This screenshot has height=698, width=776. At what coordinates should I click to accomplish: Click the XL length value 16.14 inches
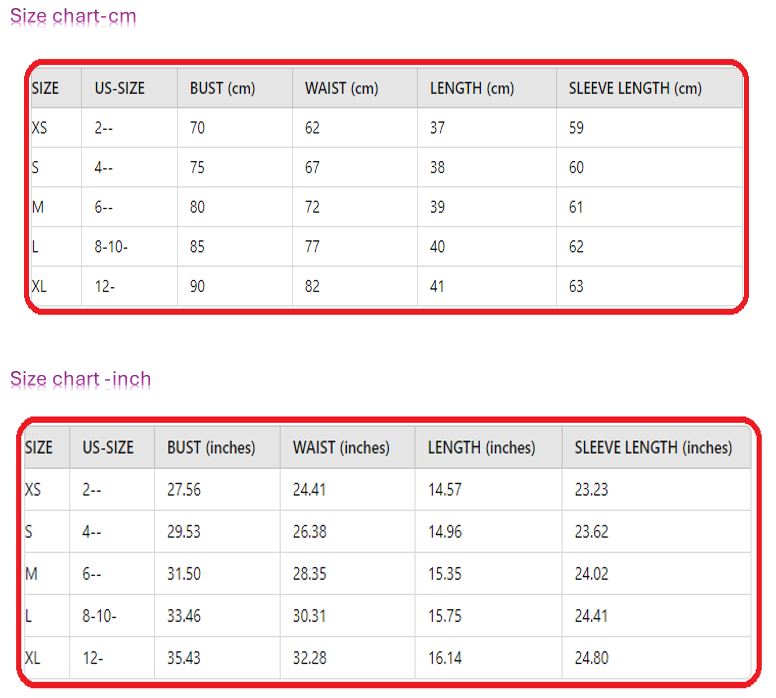[x=444, y=658]
